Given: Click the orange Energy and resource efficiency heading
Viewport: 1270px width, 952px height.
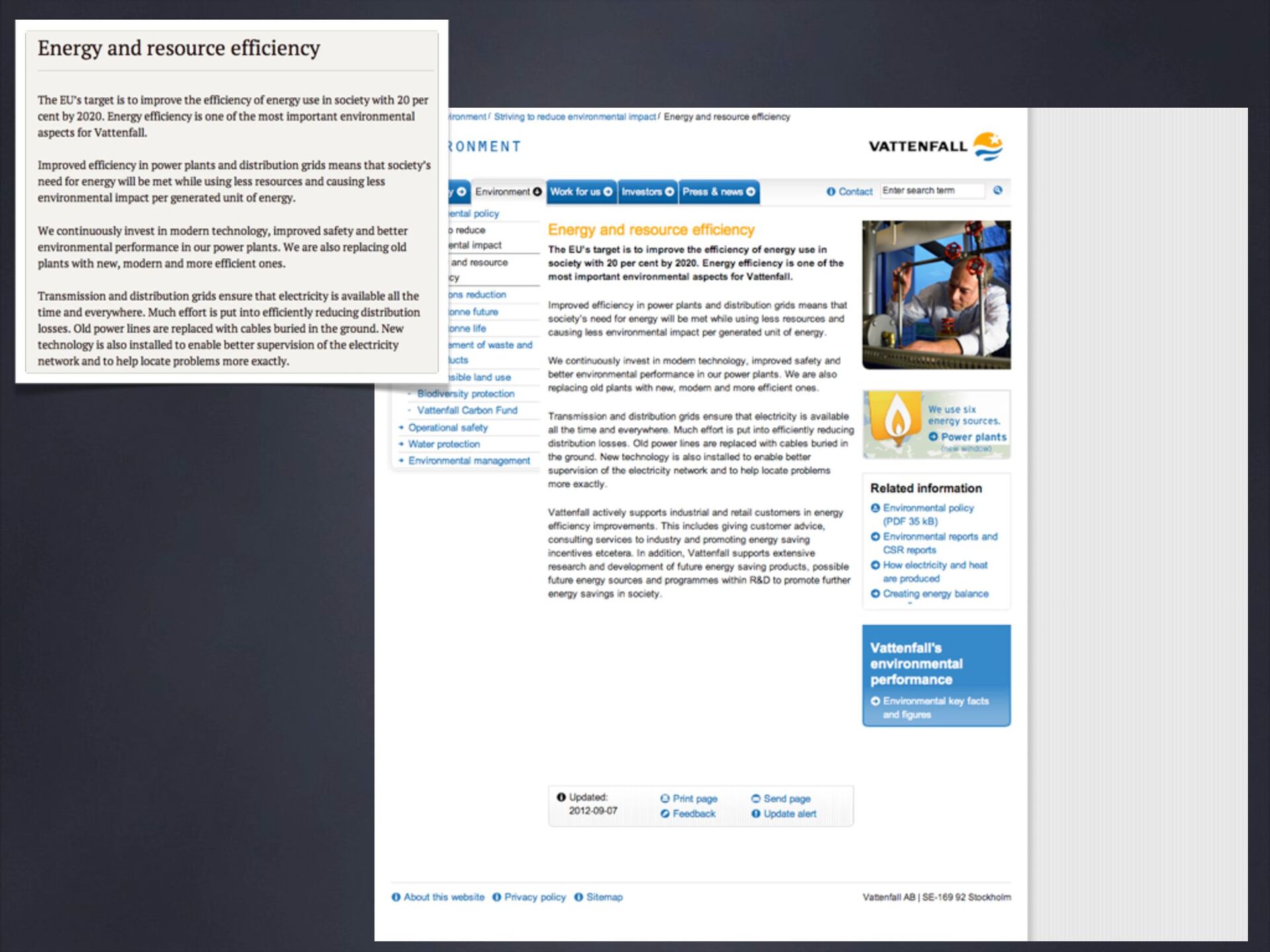Looking at the screenshot, I should coord(651,230).
